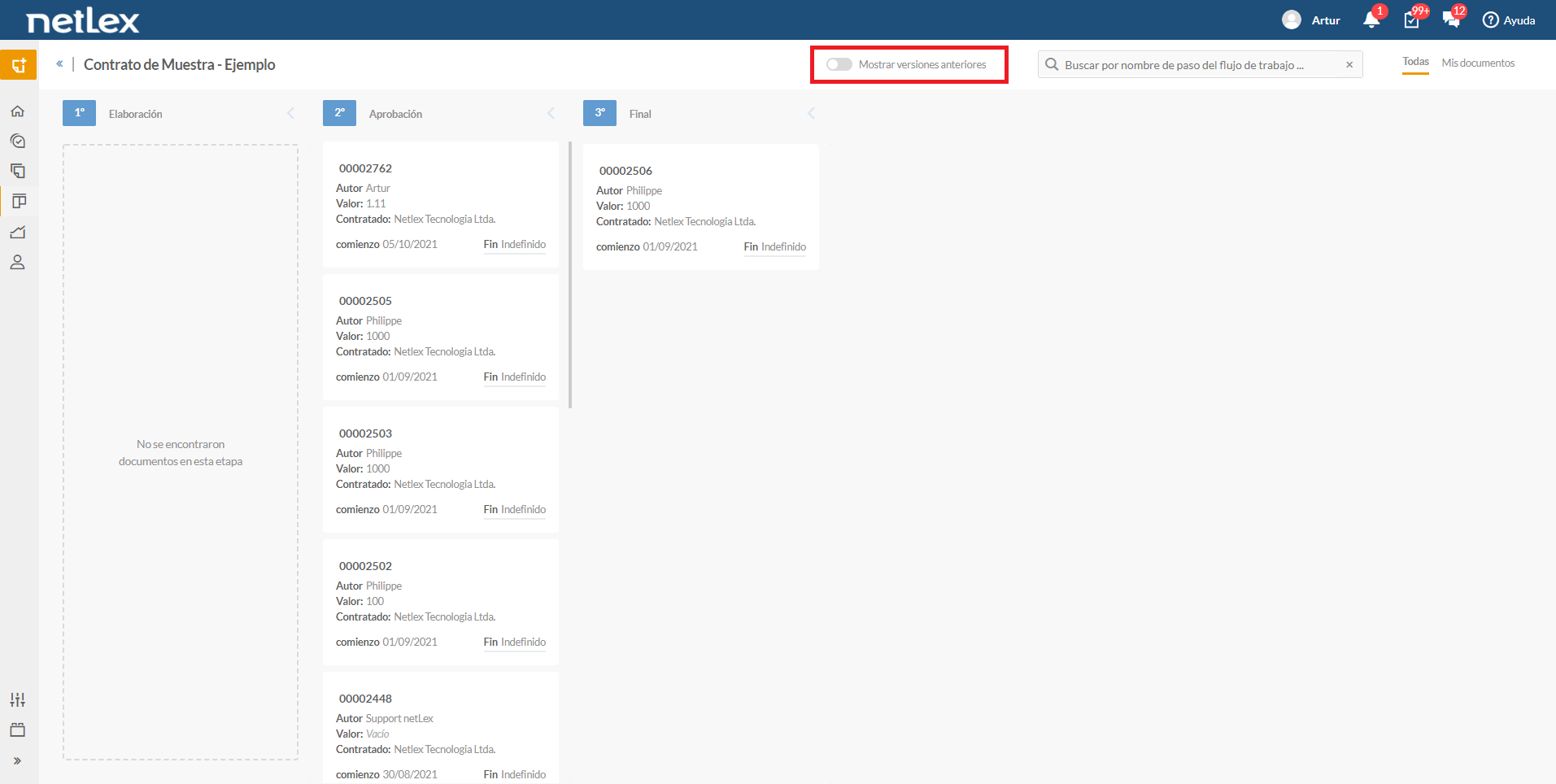Click the netlex logo
1556x784 pixels.
click(83, 20)
